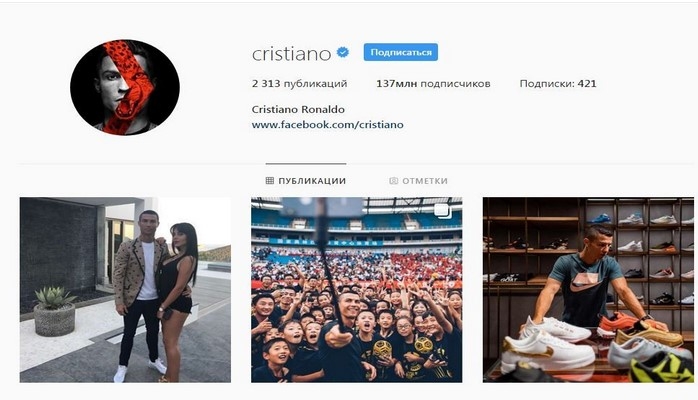698x400 pixels.
Task: Open the www.facebook.com/cristiano link
Action: click(328, 125)
